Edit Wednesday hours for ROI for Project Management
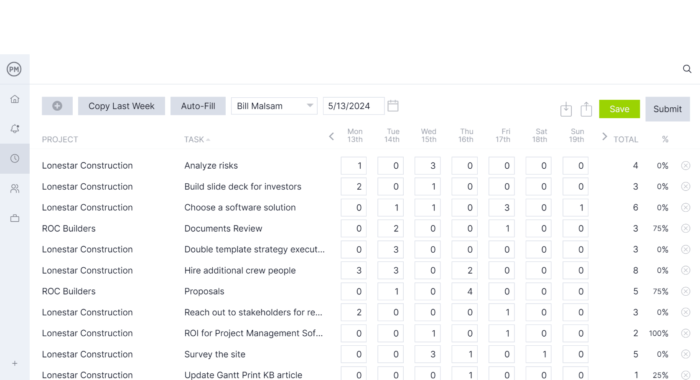700x380 pixels. [x=428, y=334]
